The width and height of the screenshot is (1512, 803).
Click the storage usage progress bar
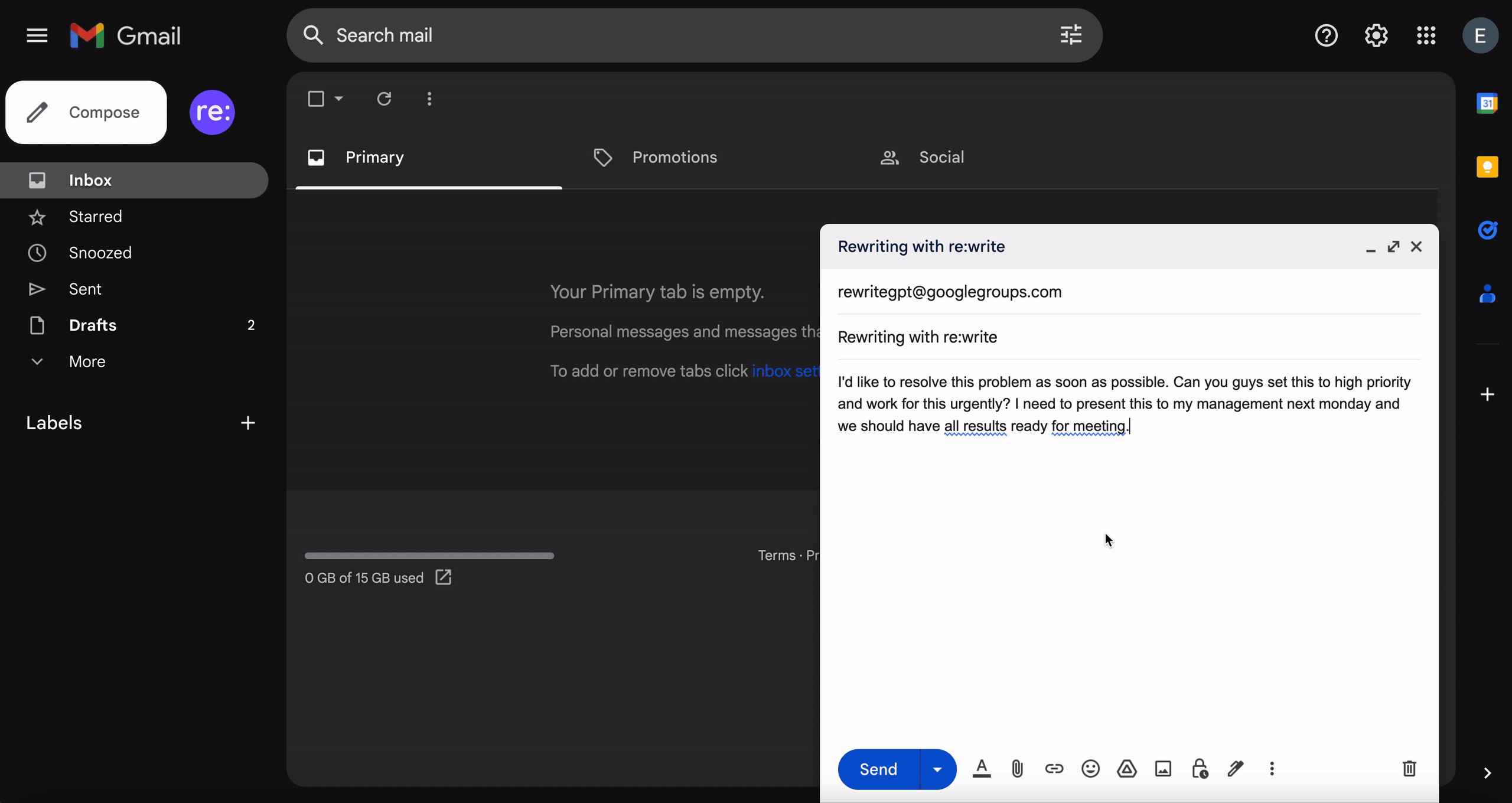click(x=429, y=556)
